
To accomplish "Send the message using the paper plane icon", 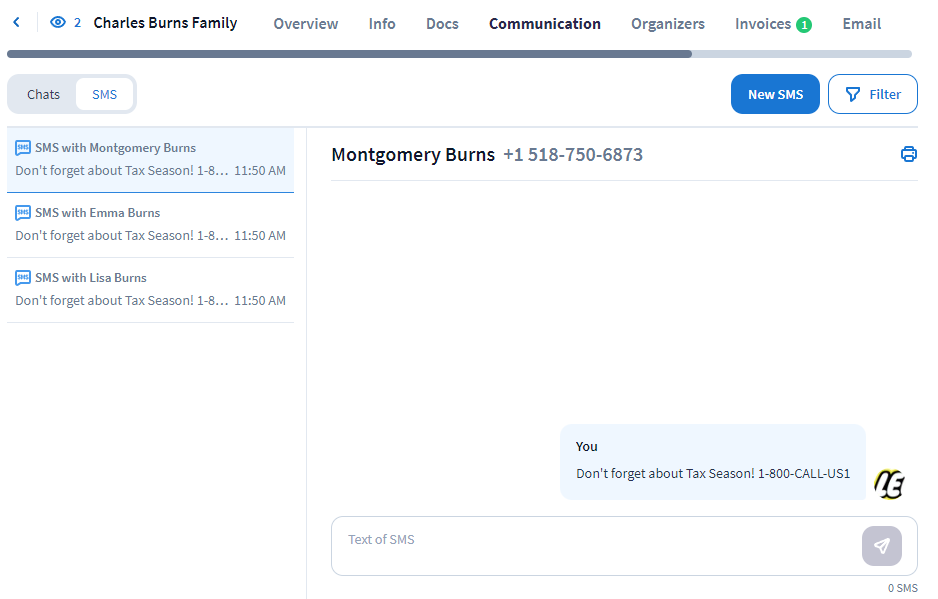I will (881, 546).
